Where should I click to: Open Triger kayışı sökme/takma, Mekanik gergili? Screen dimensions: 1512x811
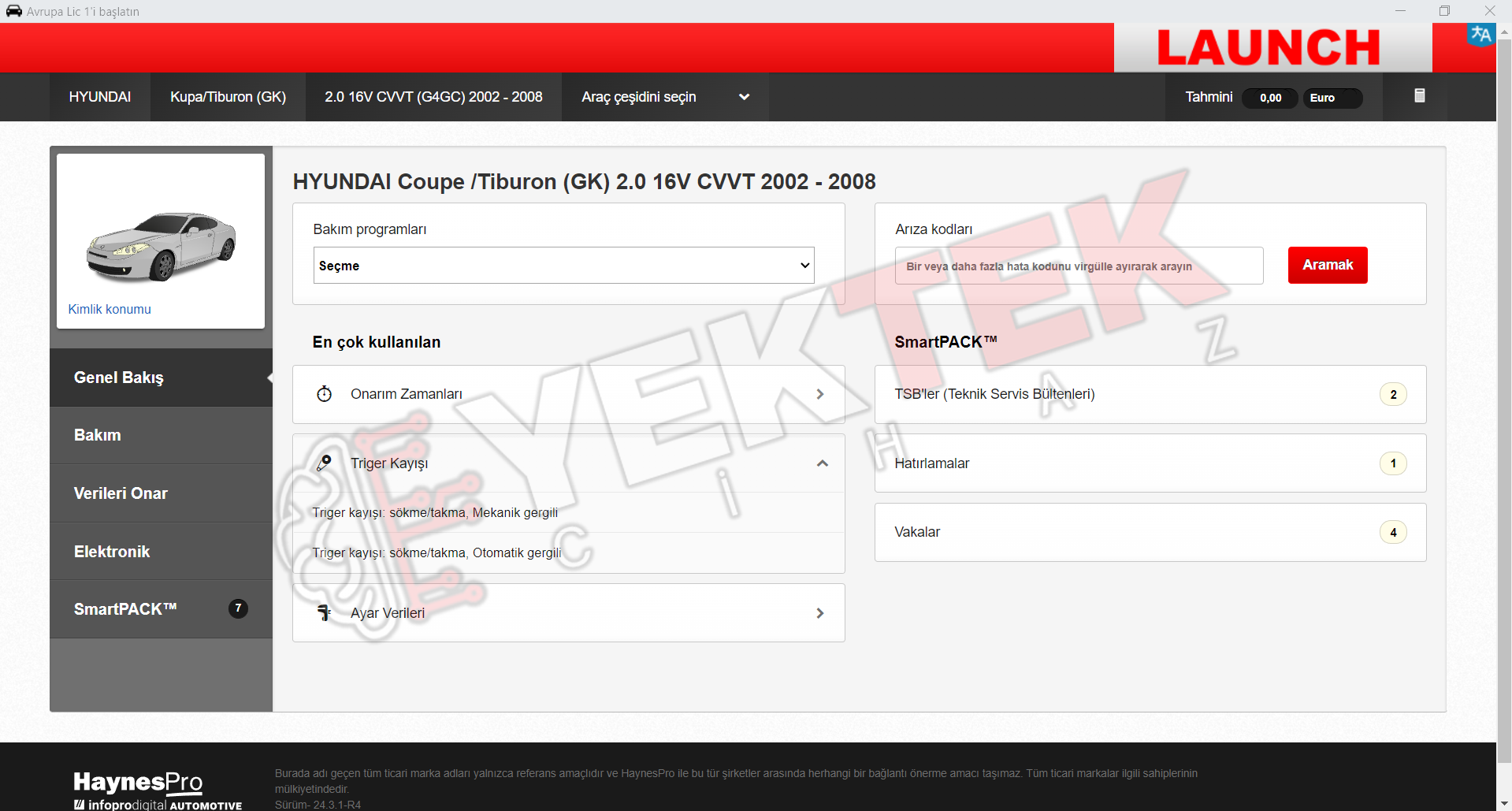pos(569,512)
